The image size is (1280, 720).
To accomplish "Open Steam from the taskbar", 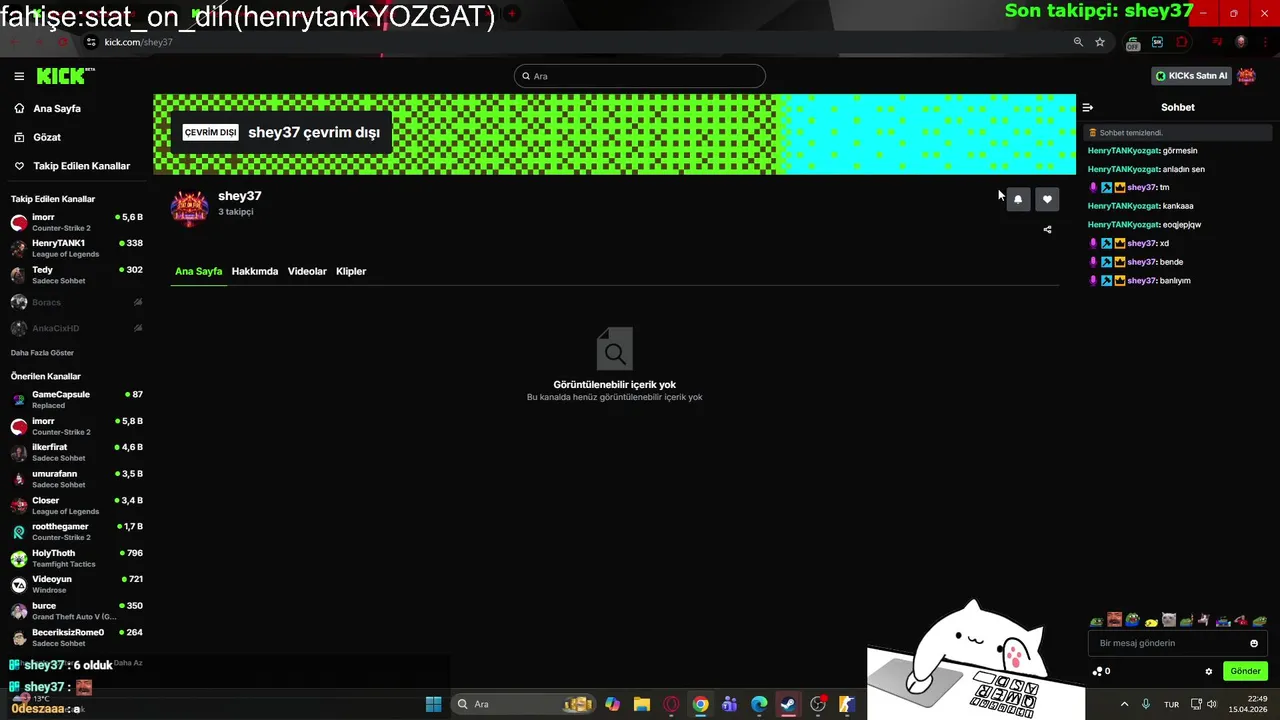I will pos(788,704).
